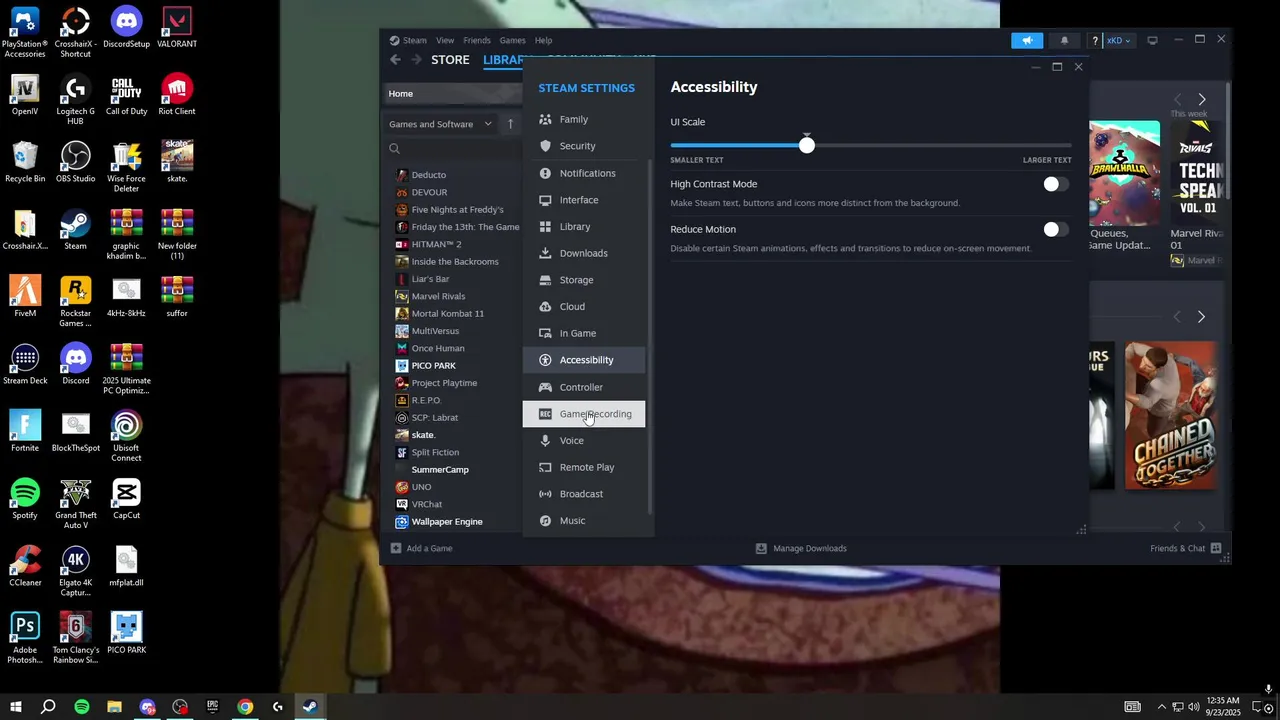This screenshot has width=1280, height=720.
Task: Select Wallpaper Engine in library list
Action: (447, 521)
